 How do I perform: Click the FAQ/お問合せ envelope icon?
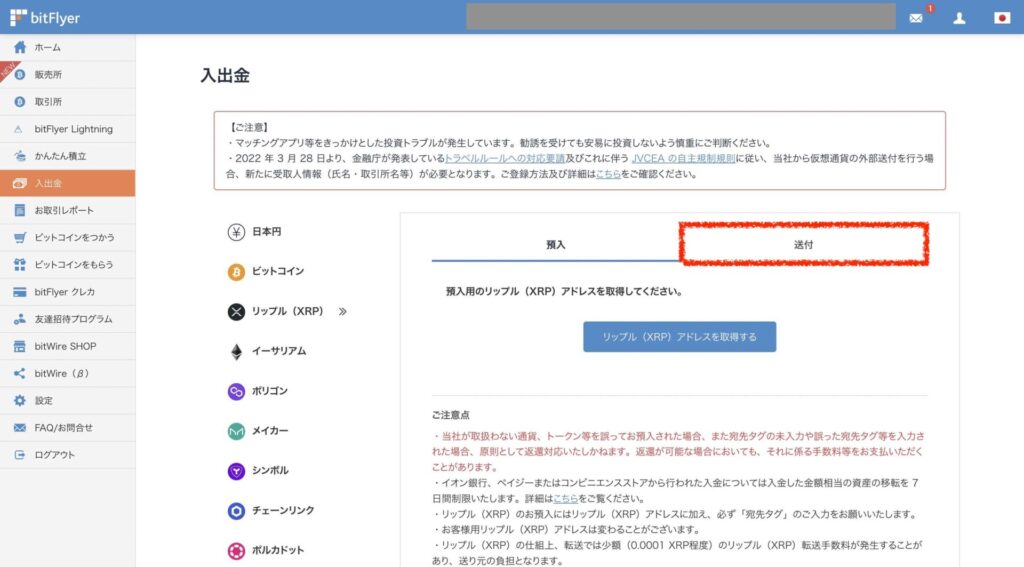(x=20, y=428)
